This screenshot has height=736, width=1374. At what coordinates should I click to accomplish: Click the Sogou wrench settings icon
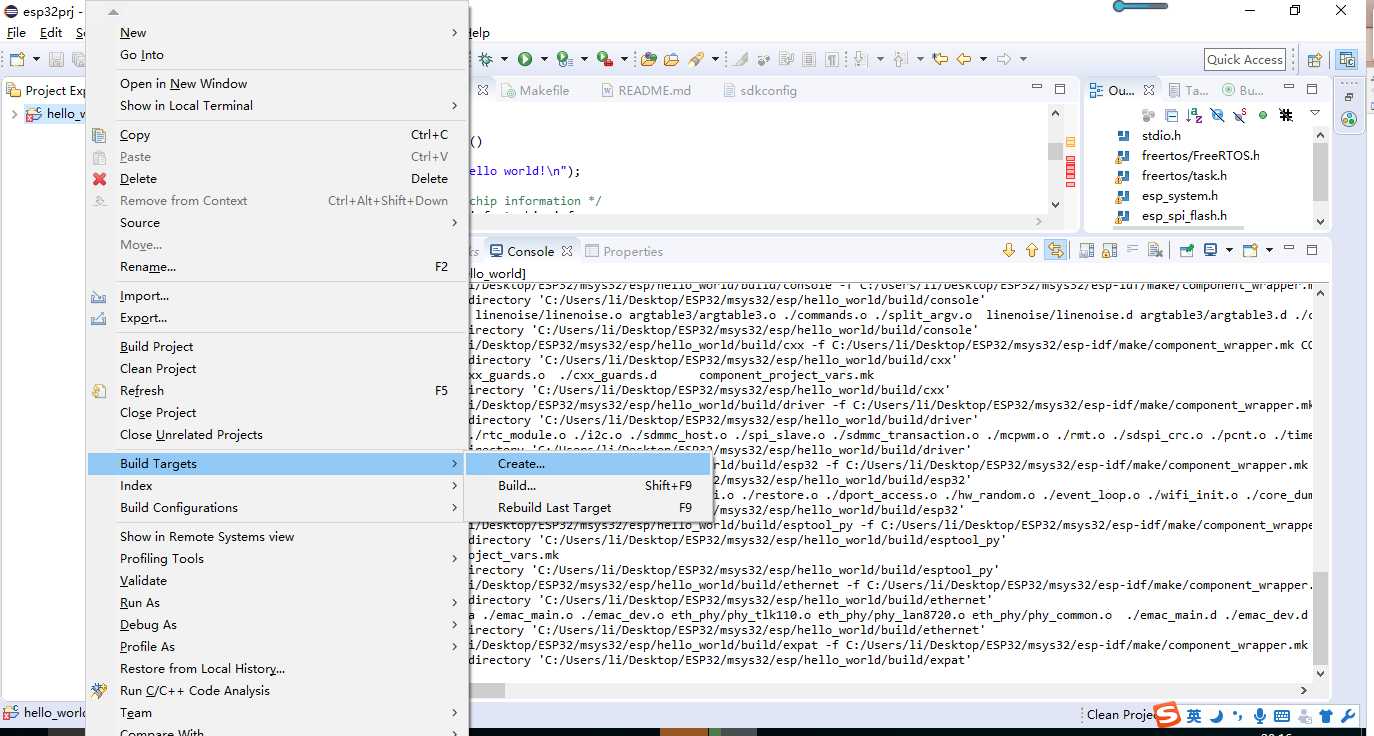[1347, 716]
